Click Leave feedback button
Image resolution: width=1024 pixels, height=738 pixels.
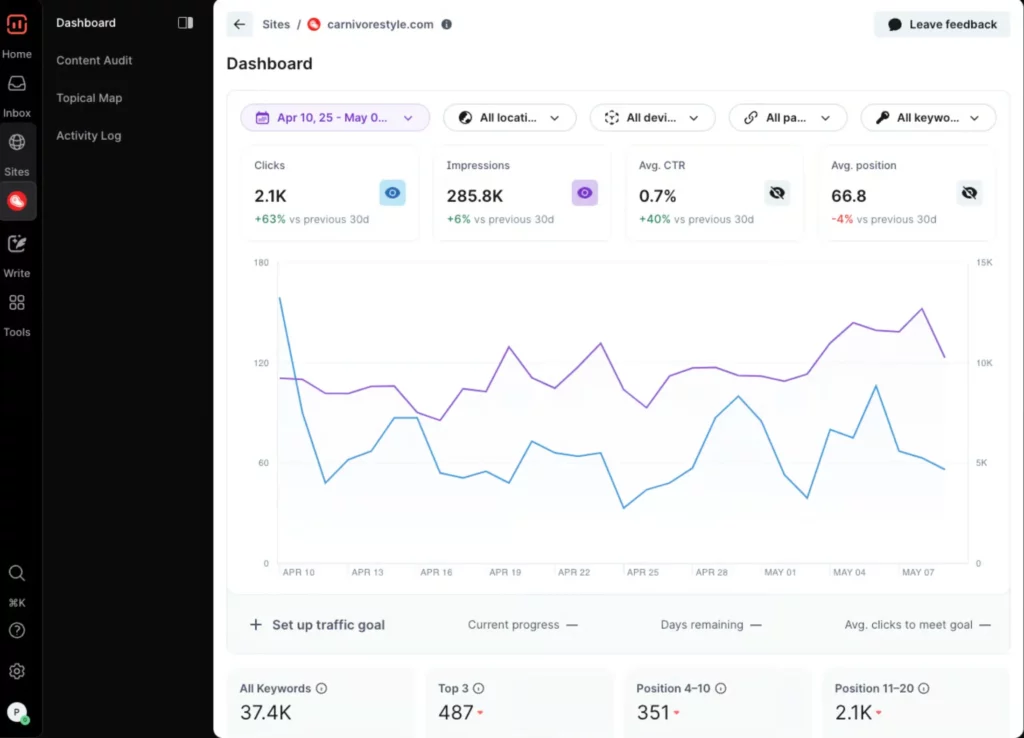[942, 24]
